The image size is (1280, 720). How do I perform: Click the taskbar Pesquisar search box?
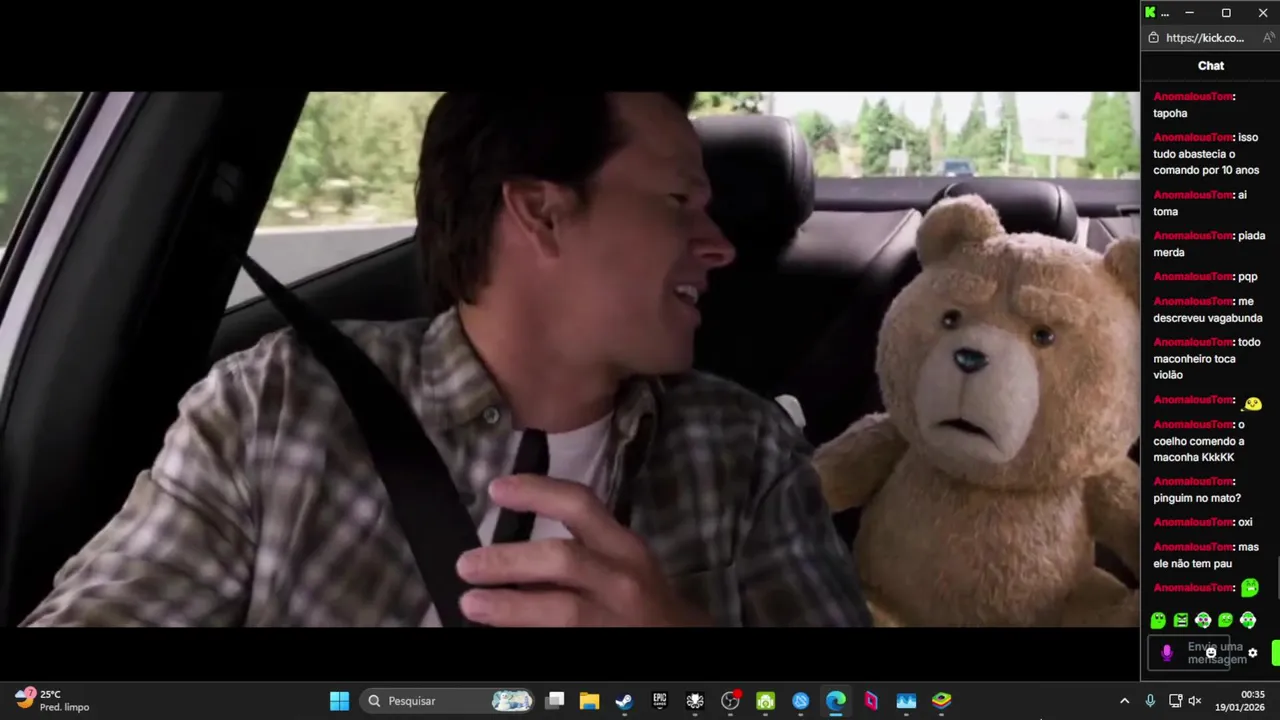click(x=449, y=701)
